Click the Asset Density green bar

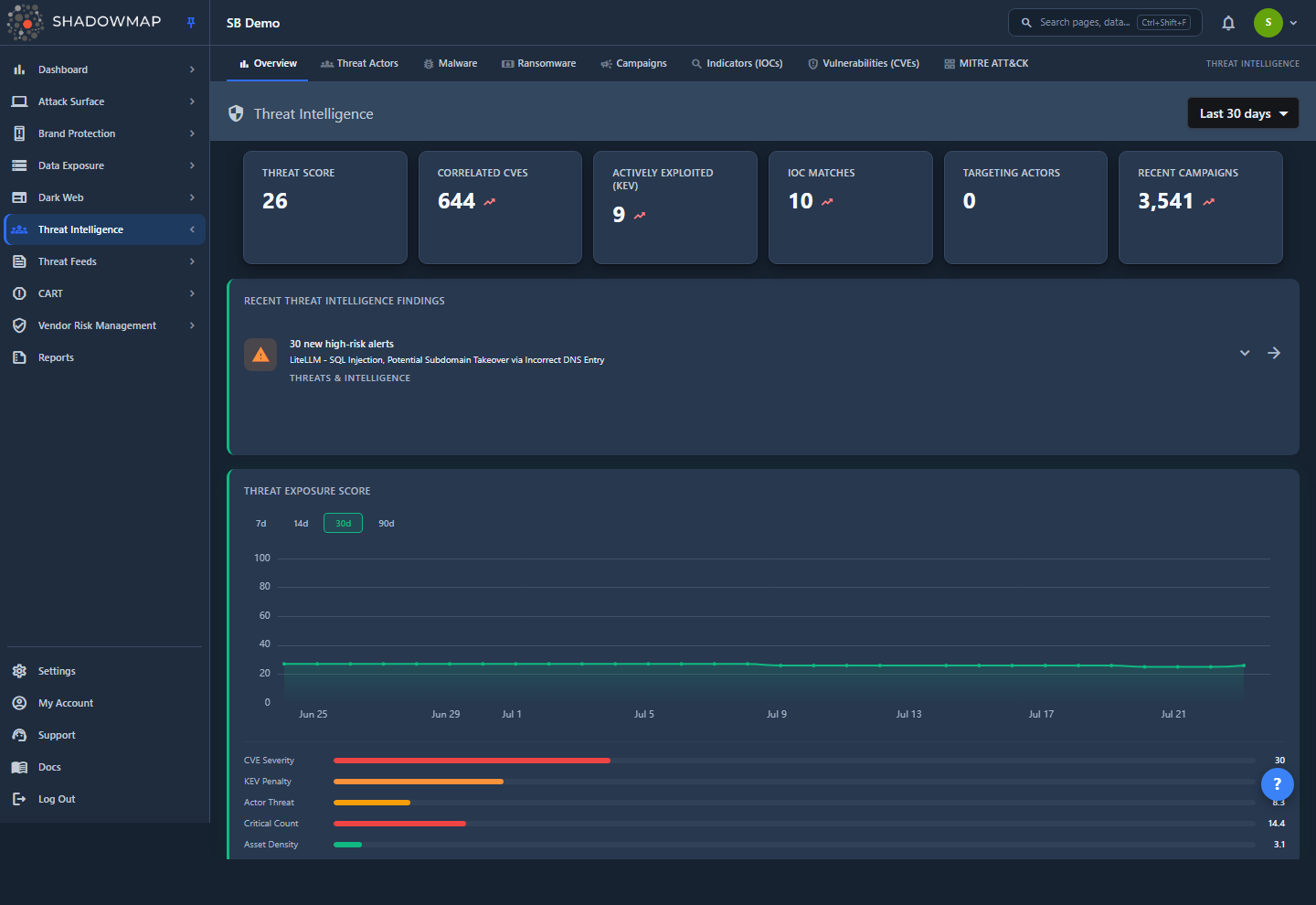pos(347,845)
